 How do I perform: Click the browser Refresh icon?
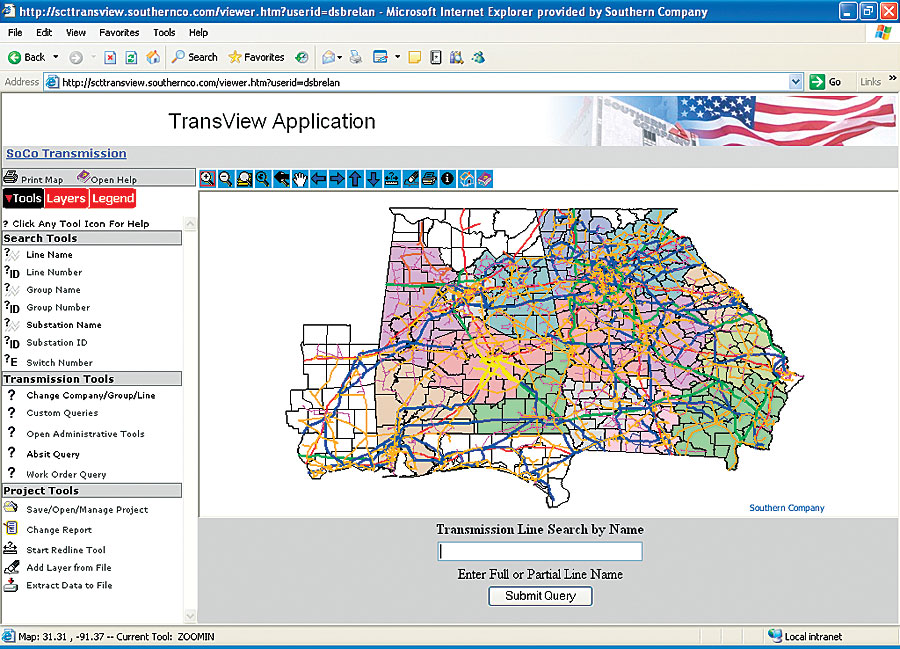[131, 57]
